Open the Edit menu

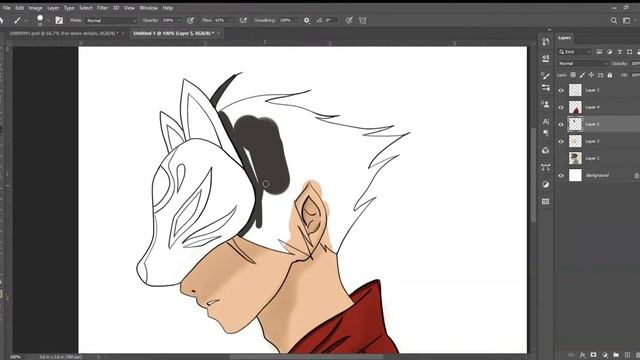pos(19,8)
